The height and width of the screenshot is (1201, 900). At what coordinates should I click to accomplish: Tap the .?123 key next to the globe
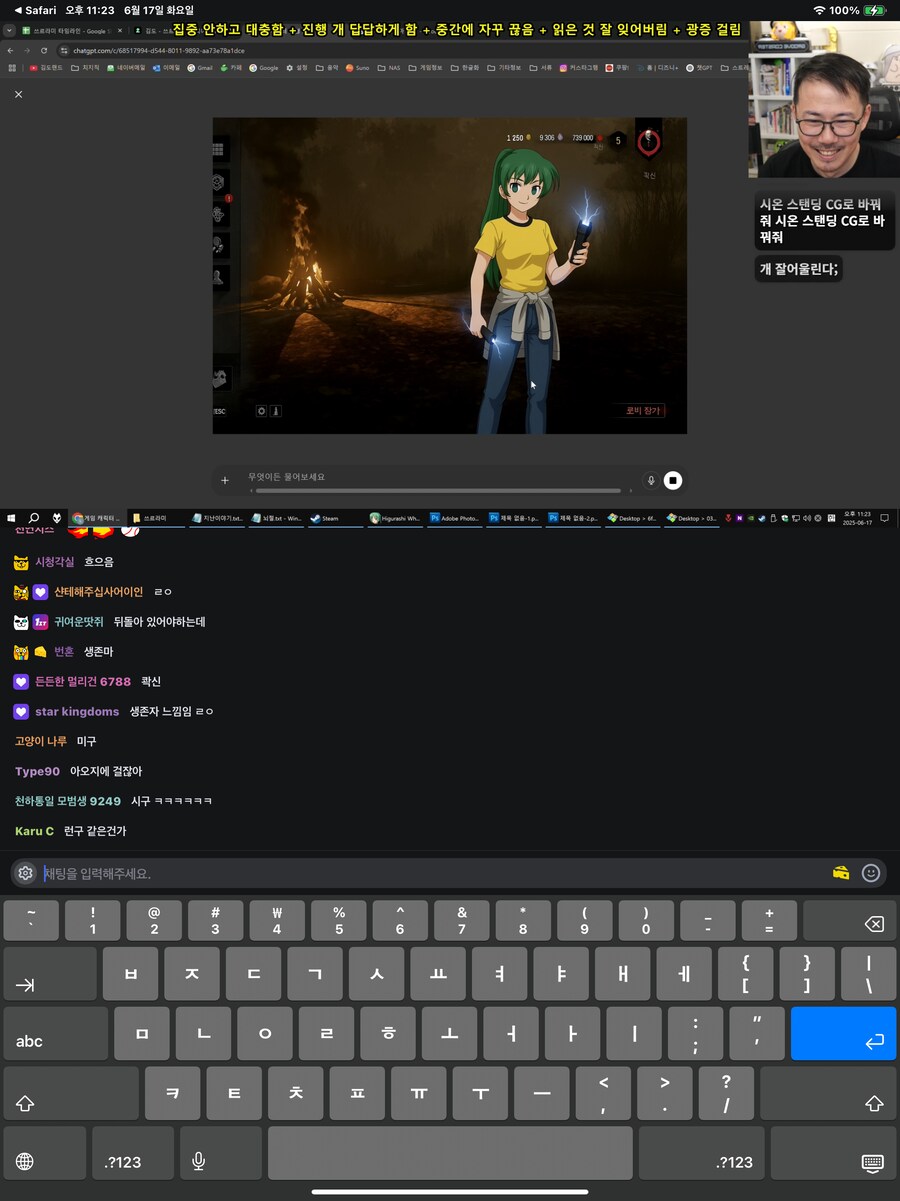click(133, 1153)
